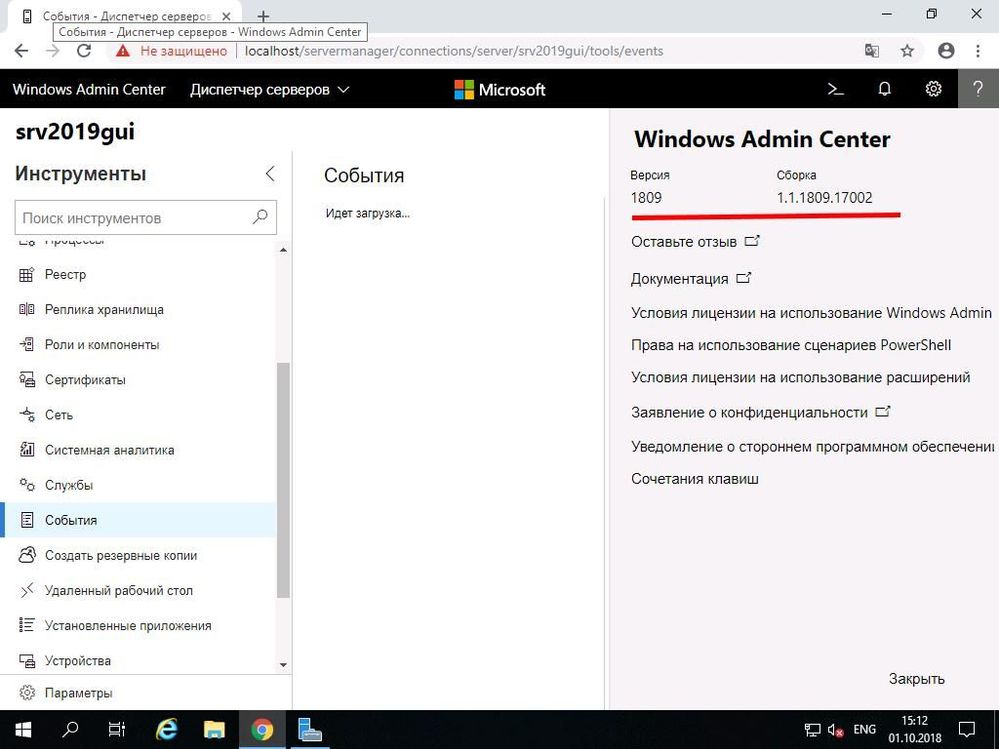Bookmark the page with the star icon
The width and height of the screenshot is (999, 749).
pos(907,51)
